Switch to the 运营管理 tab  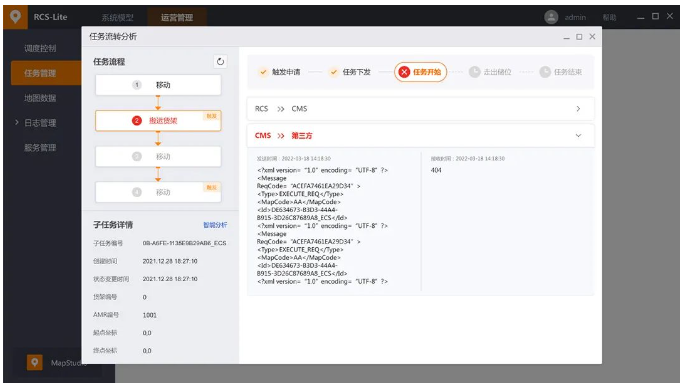click(x=177, y=18)
